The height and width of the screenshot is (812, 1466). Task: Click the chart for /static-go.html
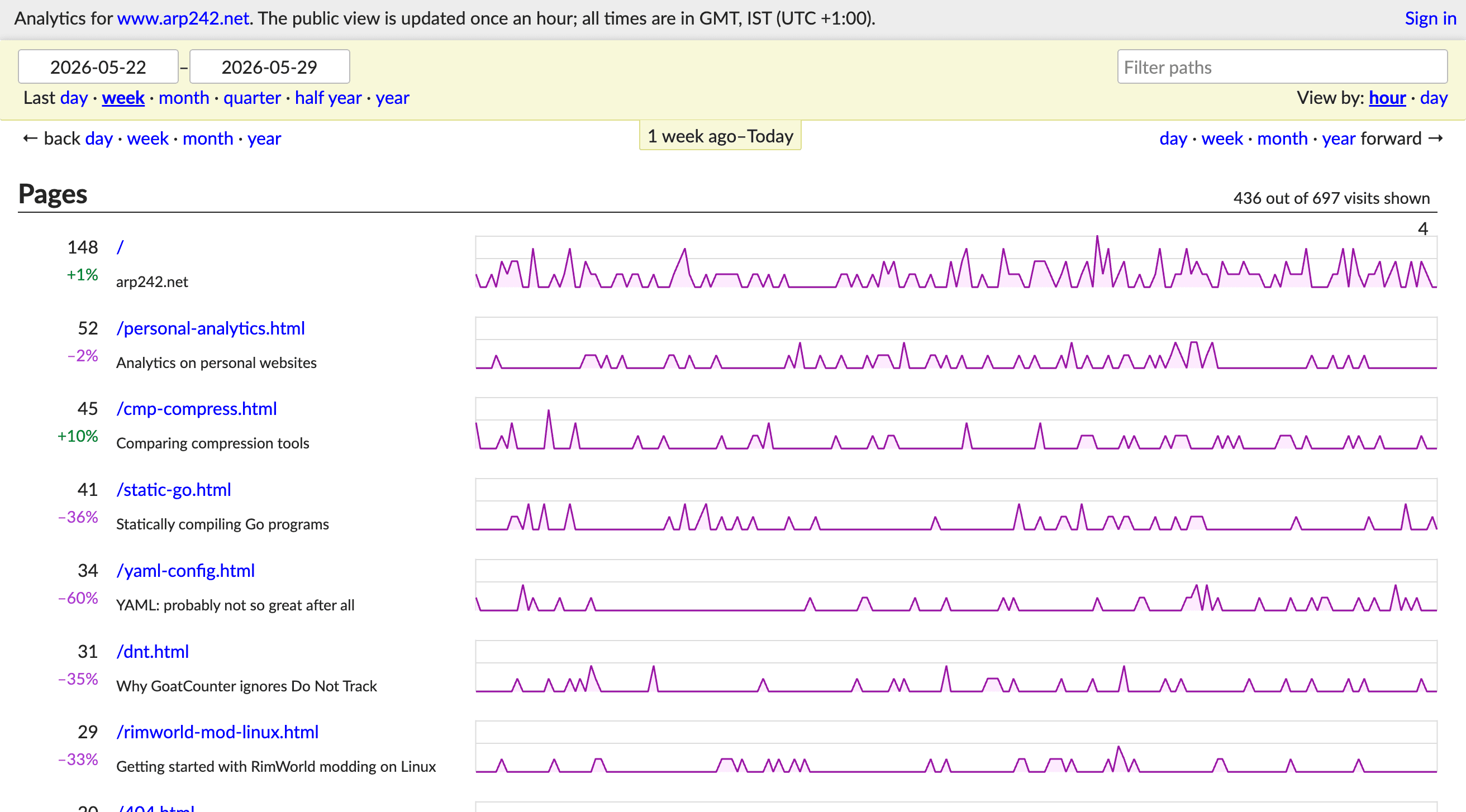(x=956, y=504)
